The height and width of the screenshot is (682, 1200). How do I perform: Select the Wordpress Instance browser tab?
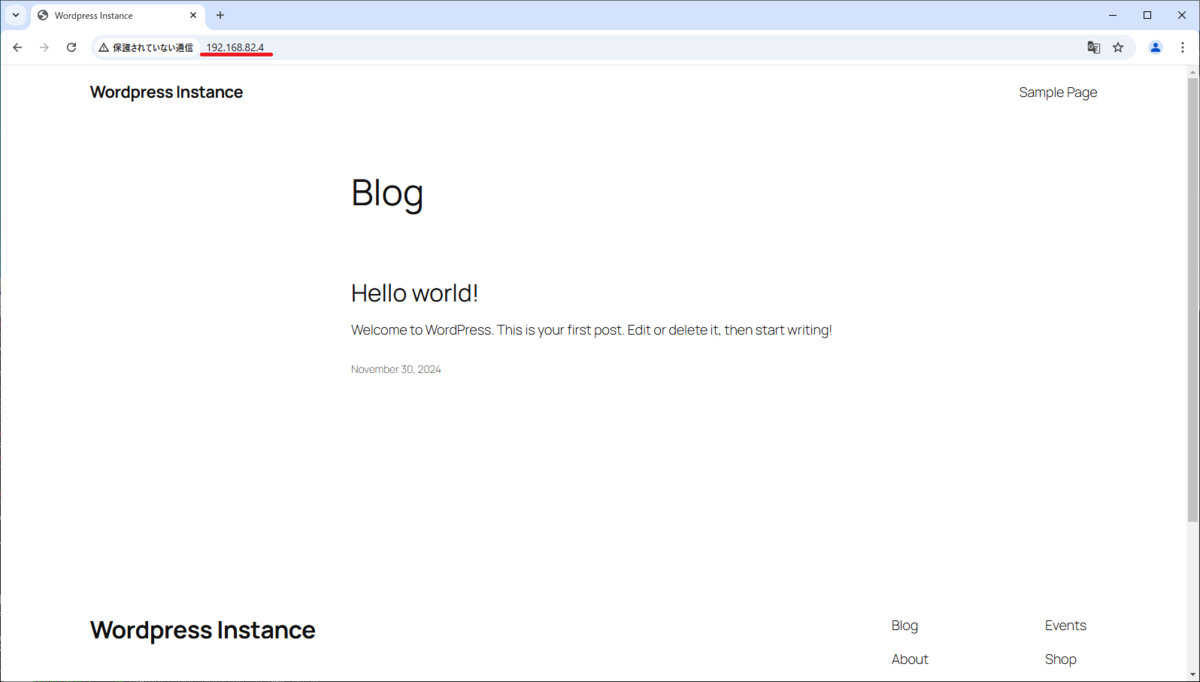point(117,15)
